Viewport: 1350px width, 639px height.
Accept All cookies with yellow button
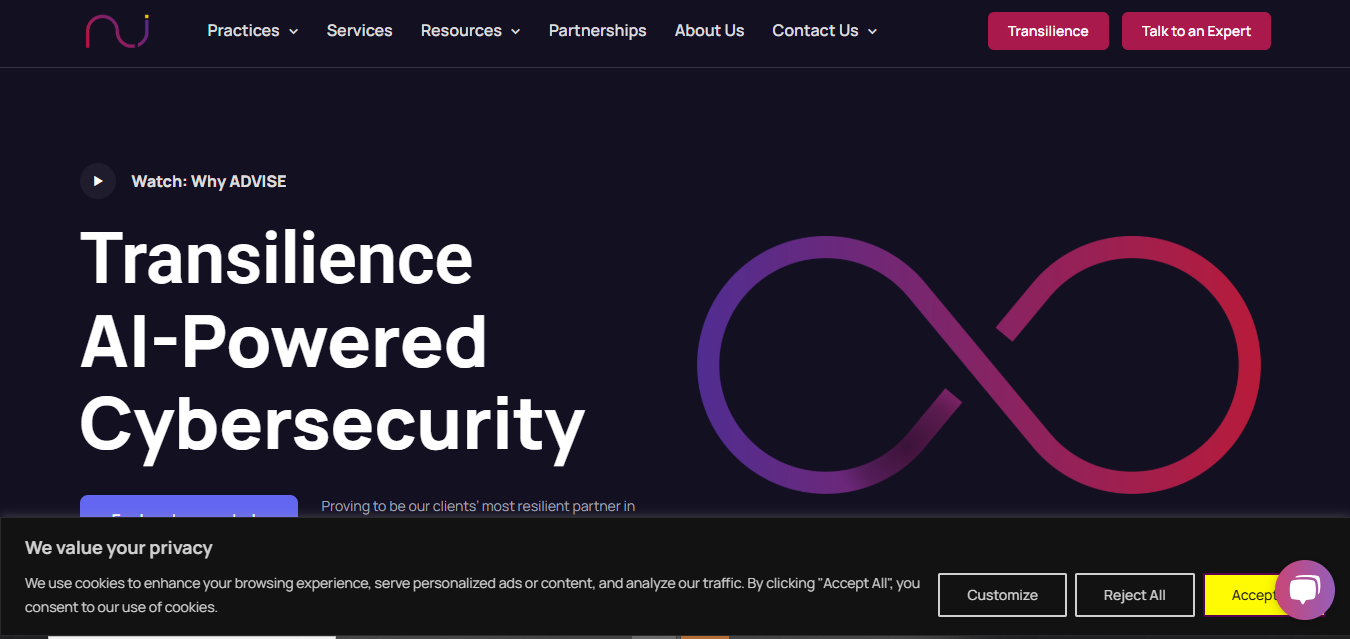tap(1240, 595)
